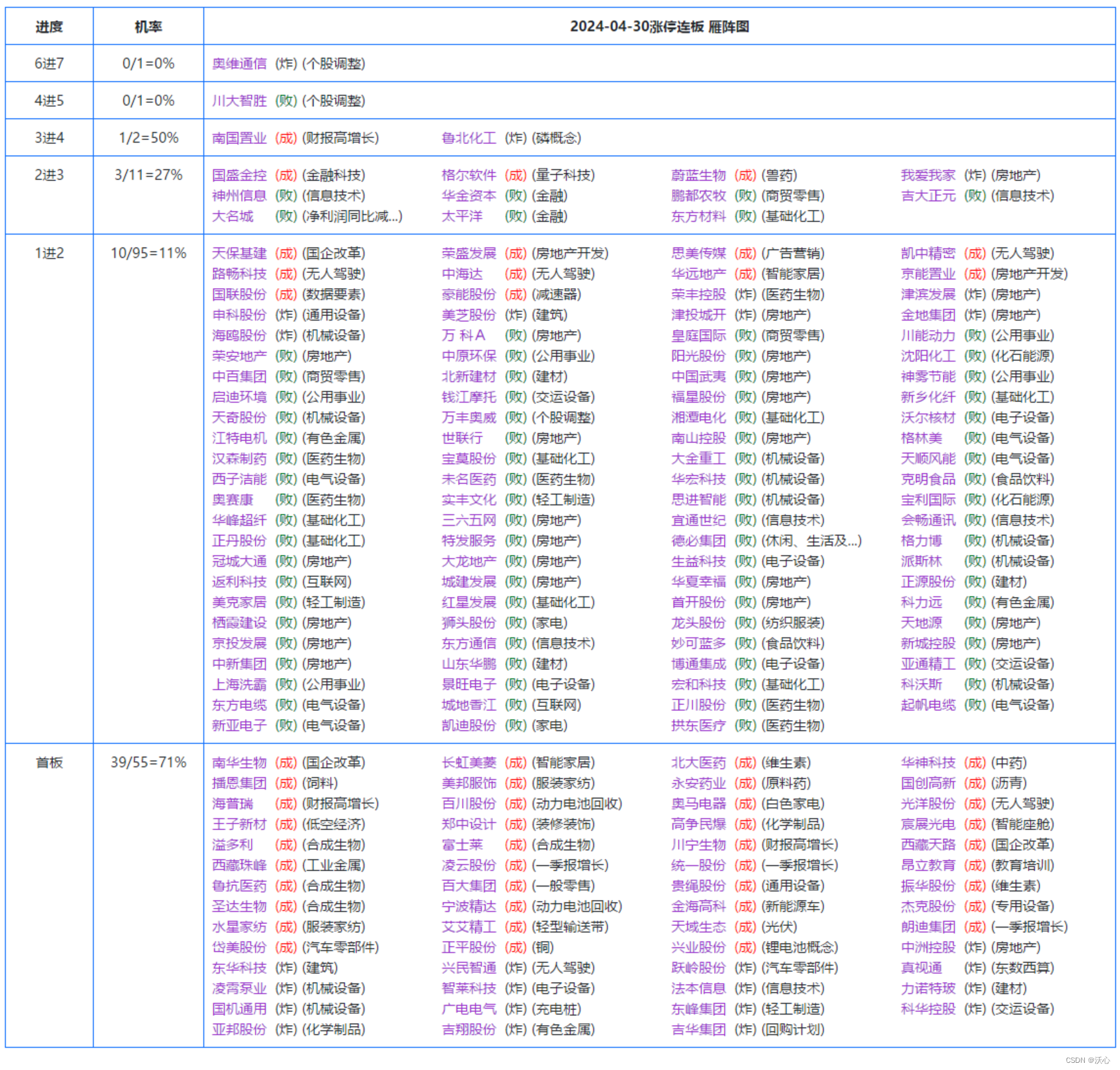Select 华神科技 stock entry
Screen dimensions: 1120x1070
pyautogui.click(x=928, y=762)
